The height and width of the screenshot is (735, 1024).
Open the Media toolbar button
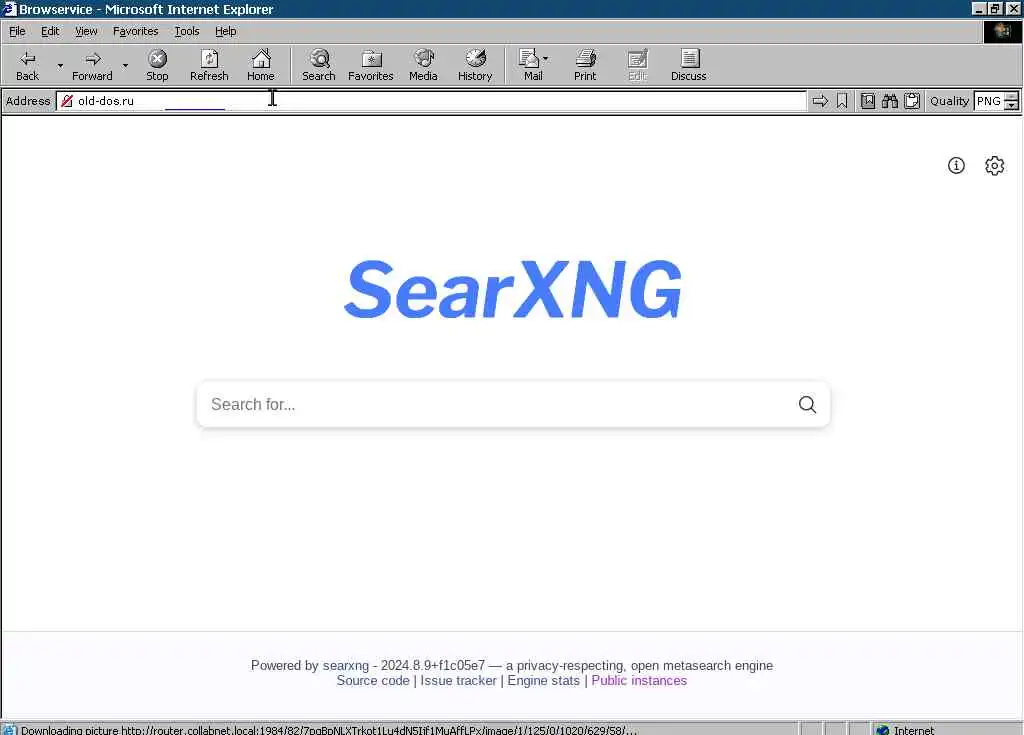pos(423,65)
